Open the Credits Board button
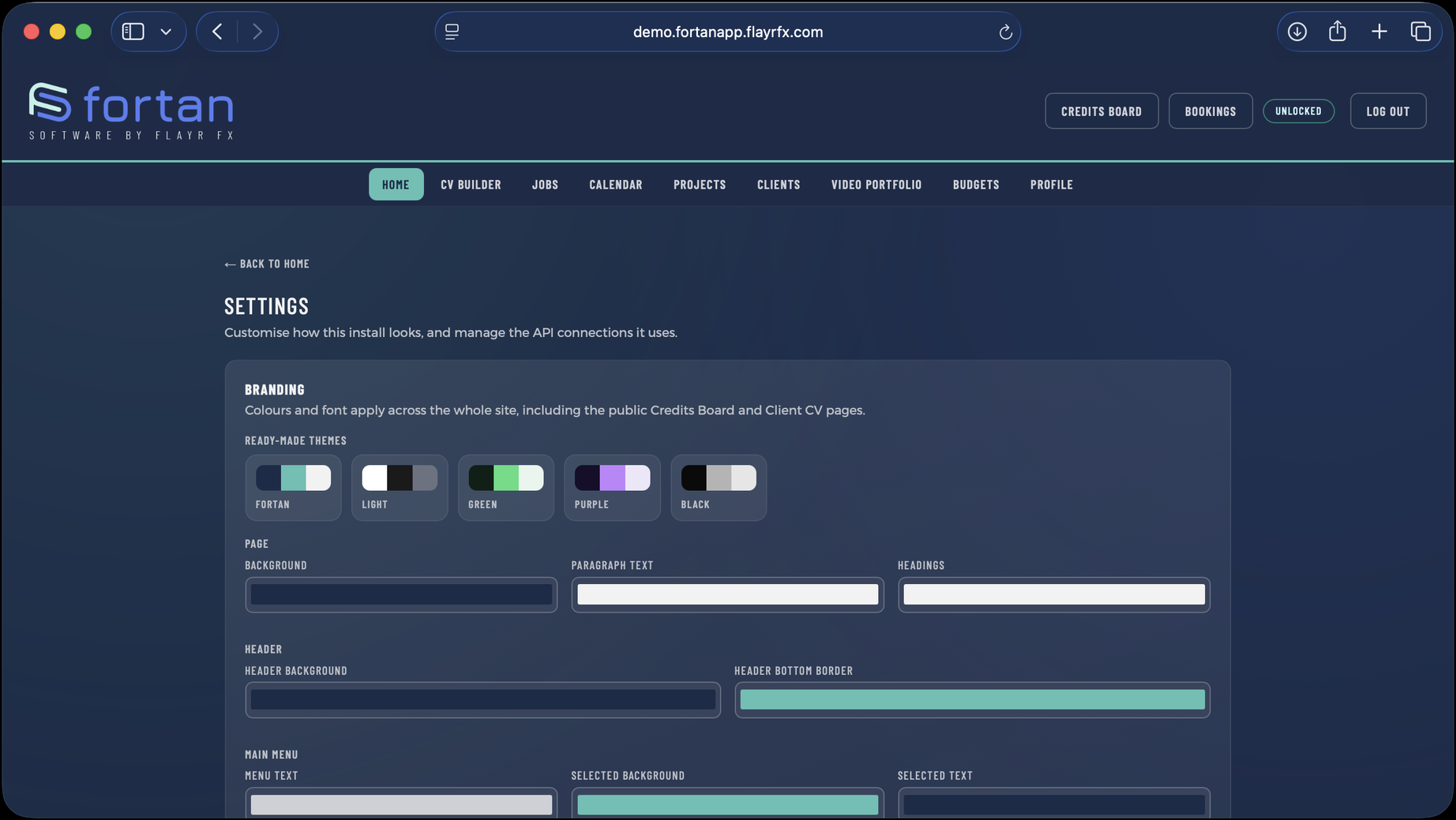The height and width of the screenshot is (820, 1456). point(1101,111)
